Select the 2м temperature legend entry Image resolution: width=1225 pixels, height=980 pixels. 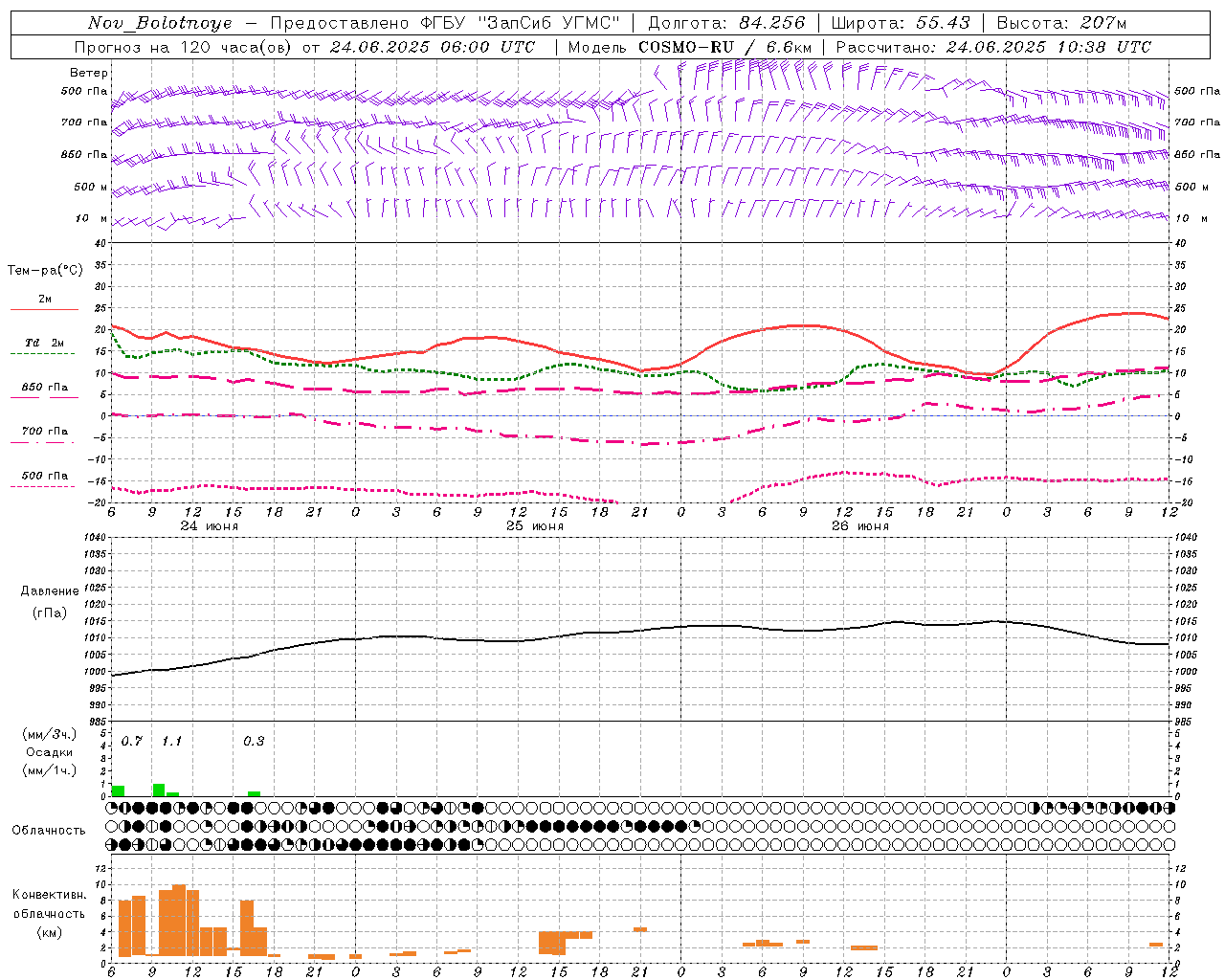[45, 300]
